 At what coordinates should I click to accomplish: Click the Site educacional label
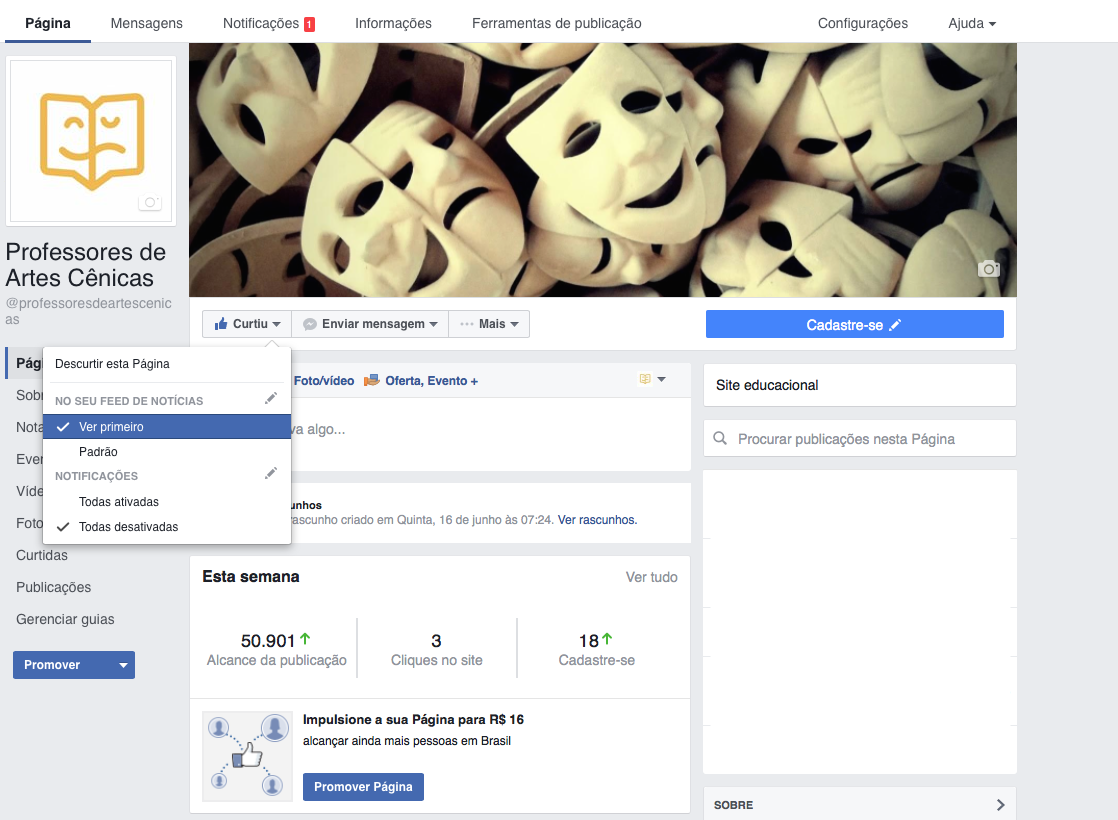(x=767, y=385)
